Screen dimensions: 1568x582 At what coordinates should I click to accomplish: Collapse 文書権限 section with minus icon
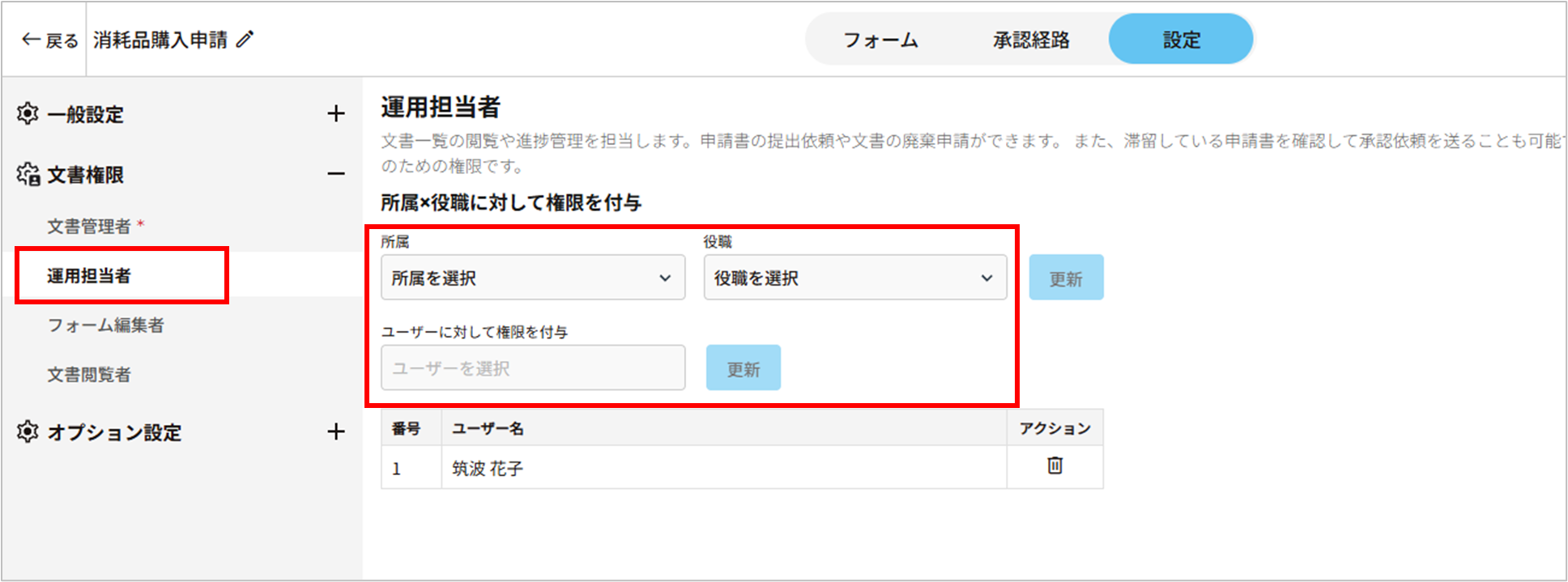click(336, 174)
